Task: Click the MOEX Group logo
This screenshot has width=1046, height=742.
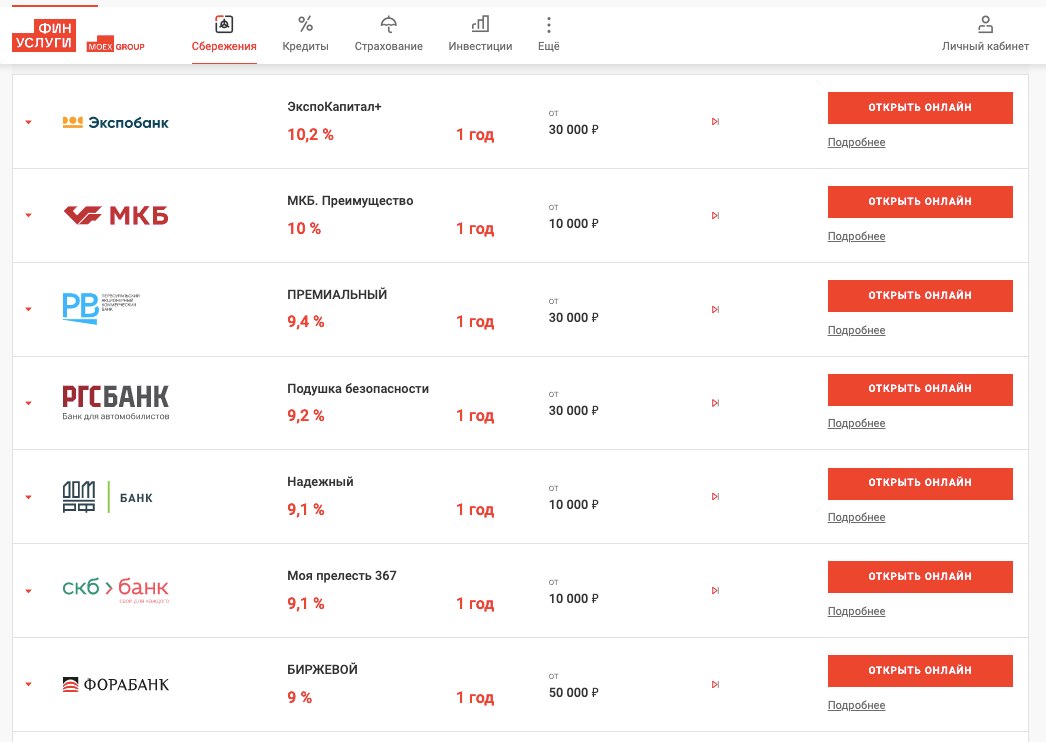Action: [116, 45]
